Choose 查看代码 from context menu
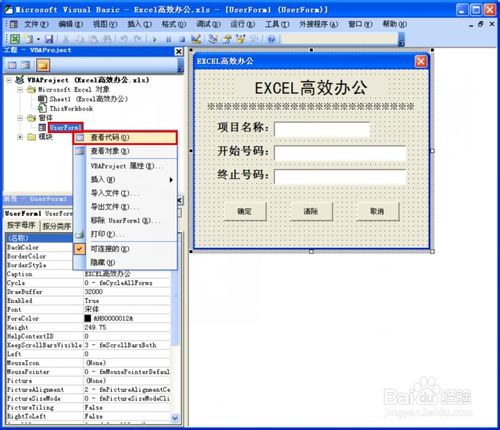This screenshot has width=500, height=430. tap(125, 137)
